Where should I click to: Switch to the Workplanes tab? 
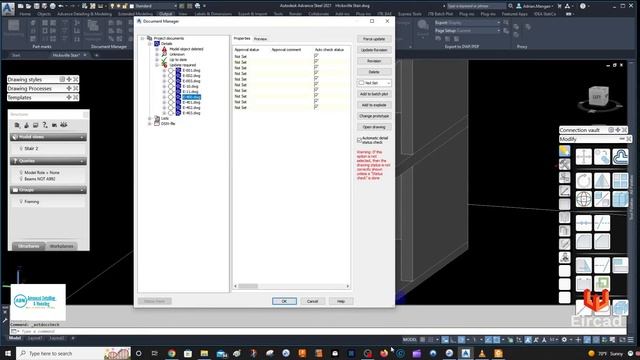tap(61, 246)
